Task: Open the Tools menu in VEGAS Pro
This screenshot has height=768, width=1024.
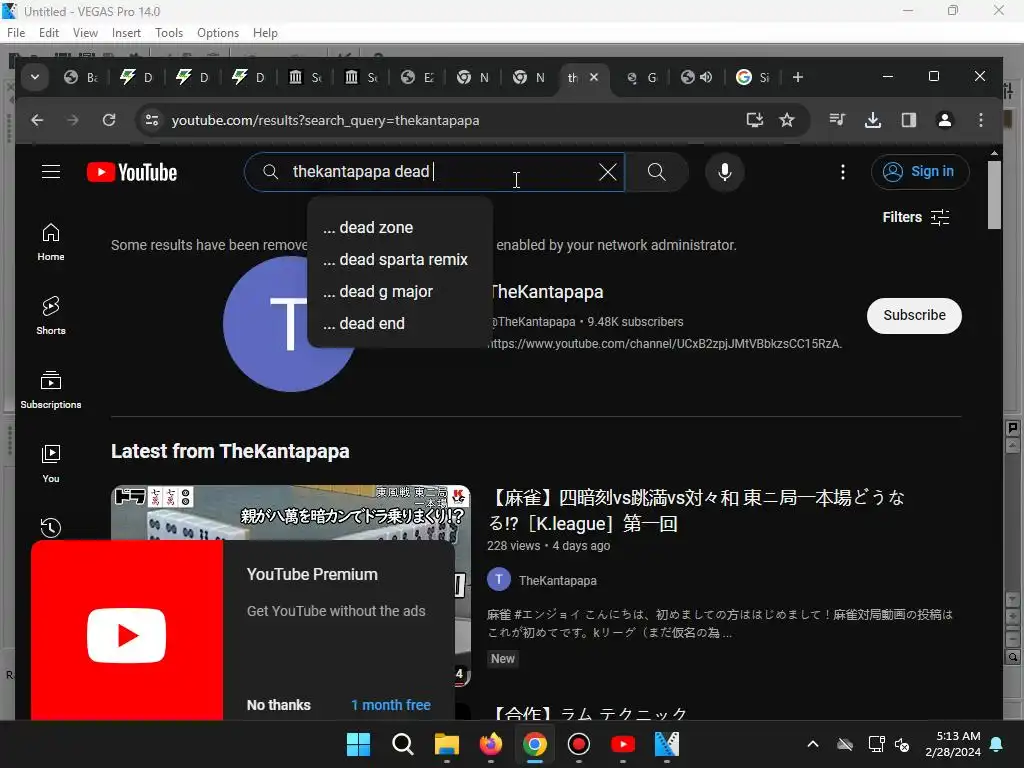Action: point(169,33)
